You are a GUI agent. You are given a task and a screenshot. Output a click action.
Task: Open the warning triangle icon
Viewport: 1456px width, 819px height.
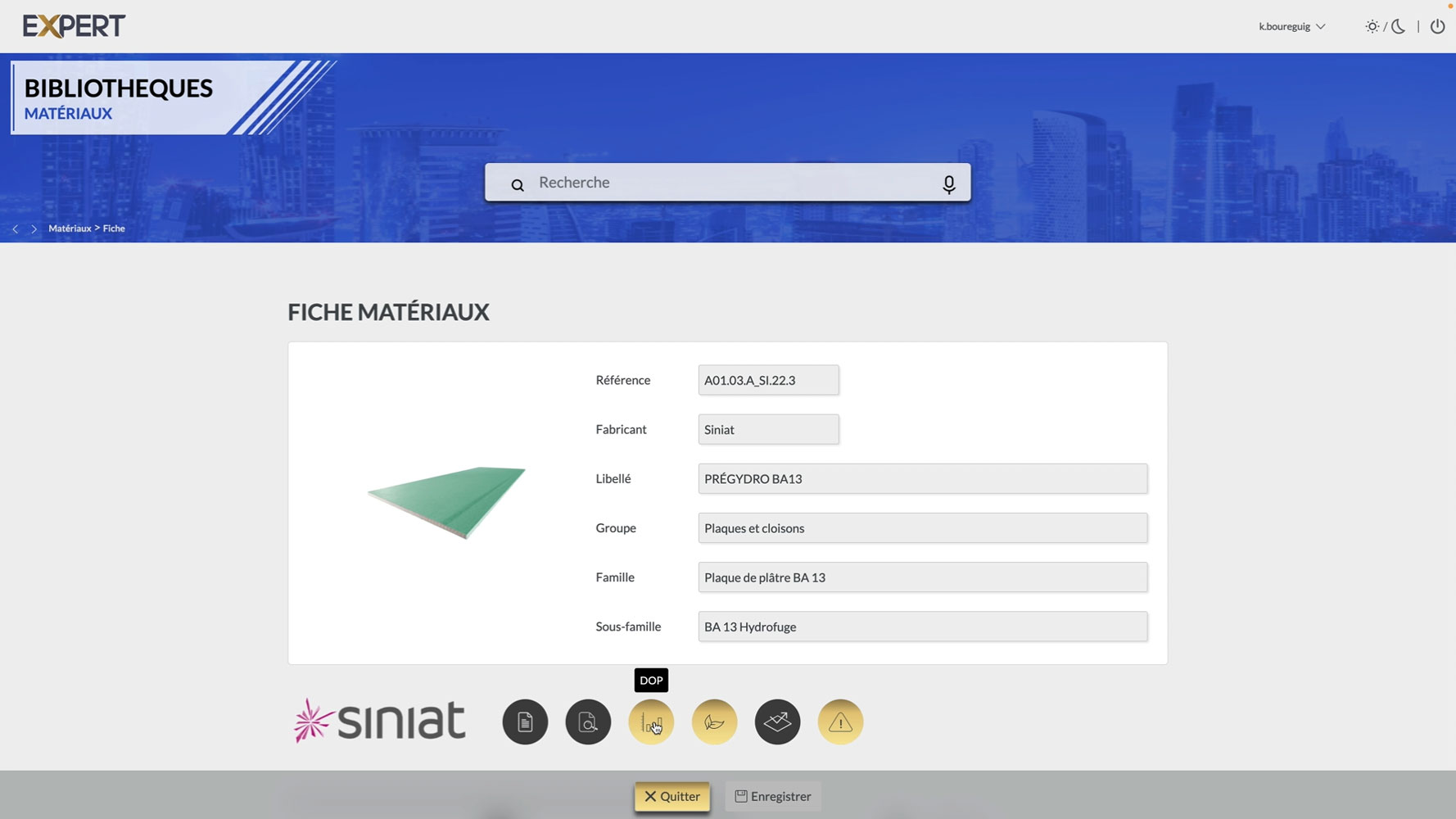pos(840,722)
